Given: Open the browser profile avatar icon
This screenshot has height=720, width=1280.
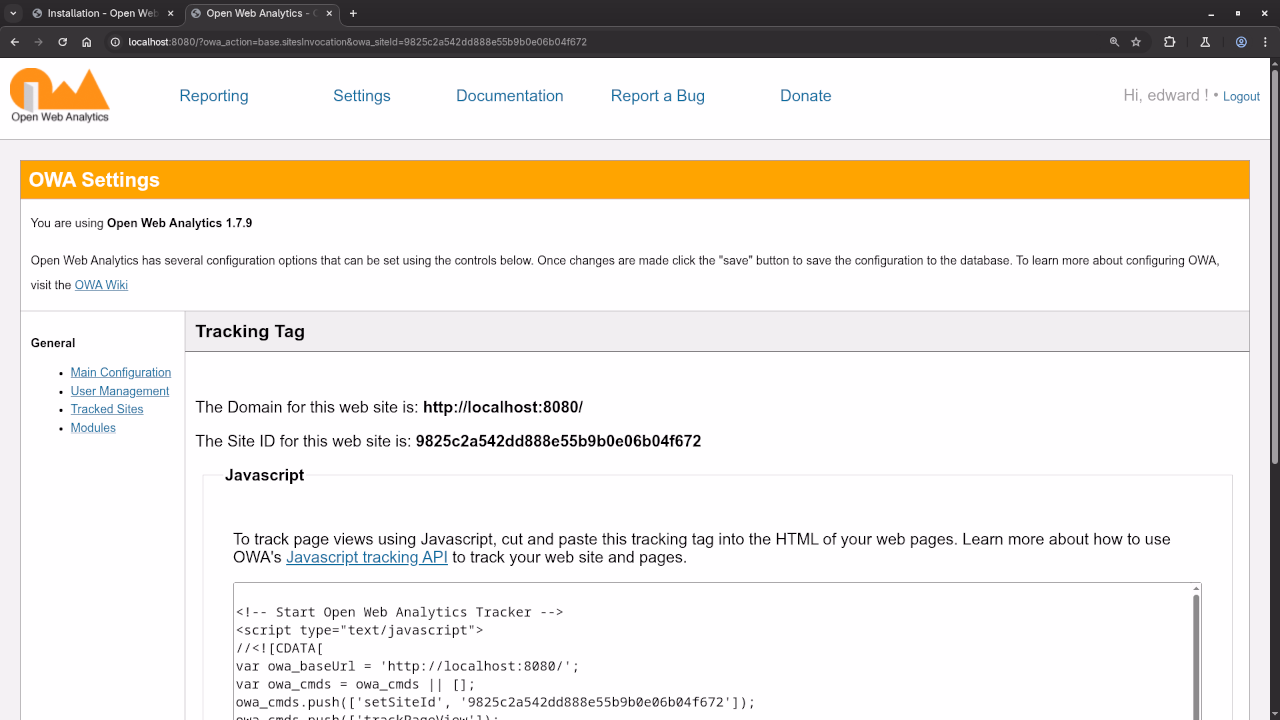Looking at the screenshot, I should click(x=1241, y=42).
